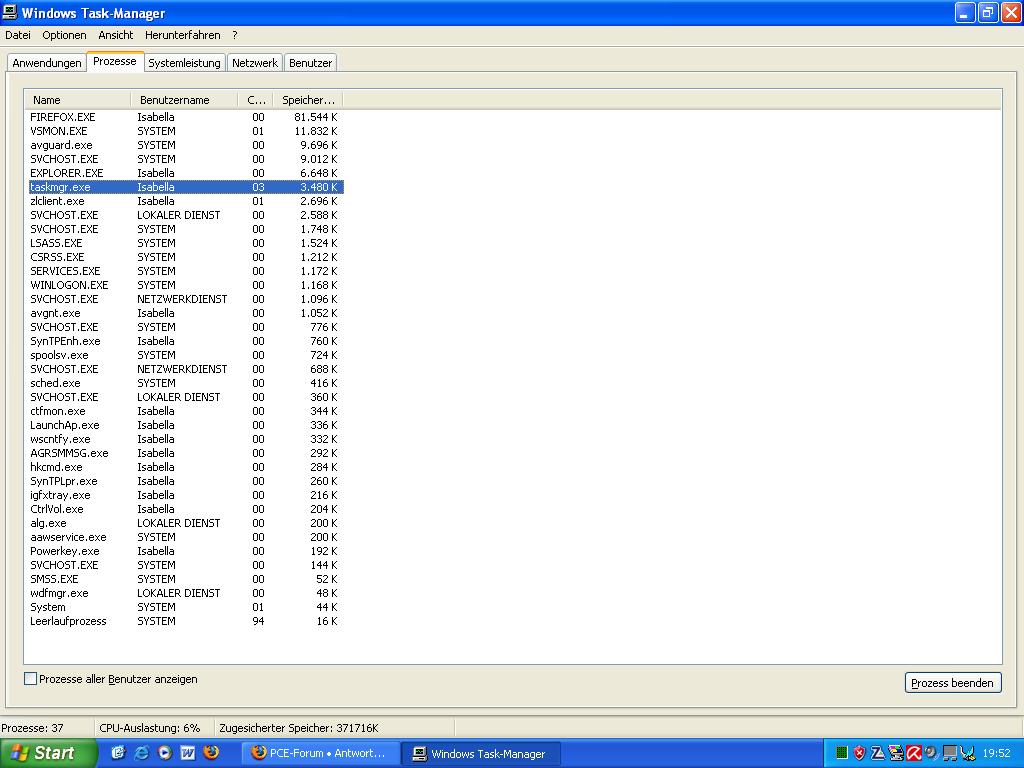Open Microsoft Word from the quick launch
This screenshot has height=768, width=1024.
(187, 753)
